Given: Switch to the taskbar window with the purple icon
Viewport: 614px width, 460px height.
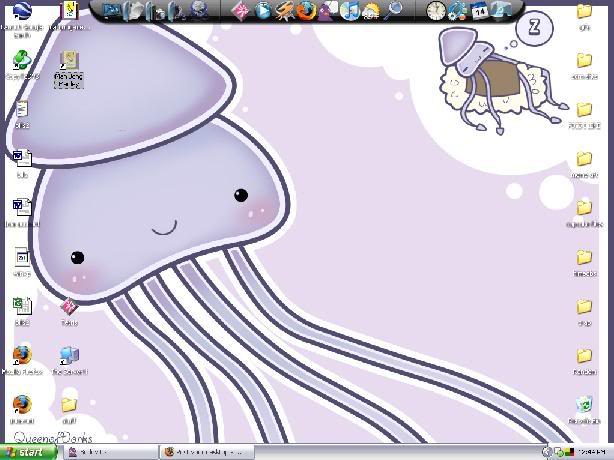Looking at the screenshot, I should click(x=111, y=452).
